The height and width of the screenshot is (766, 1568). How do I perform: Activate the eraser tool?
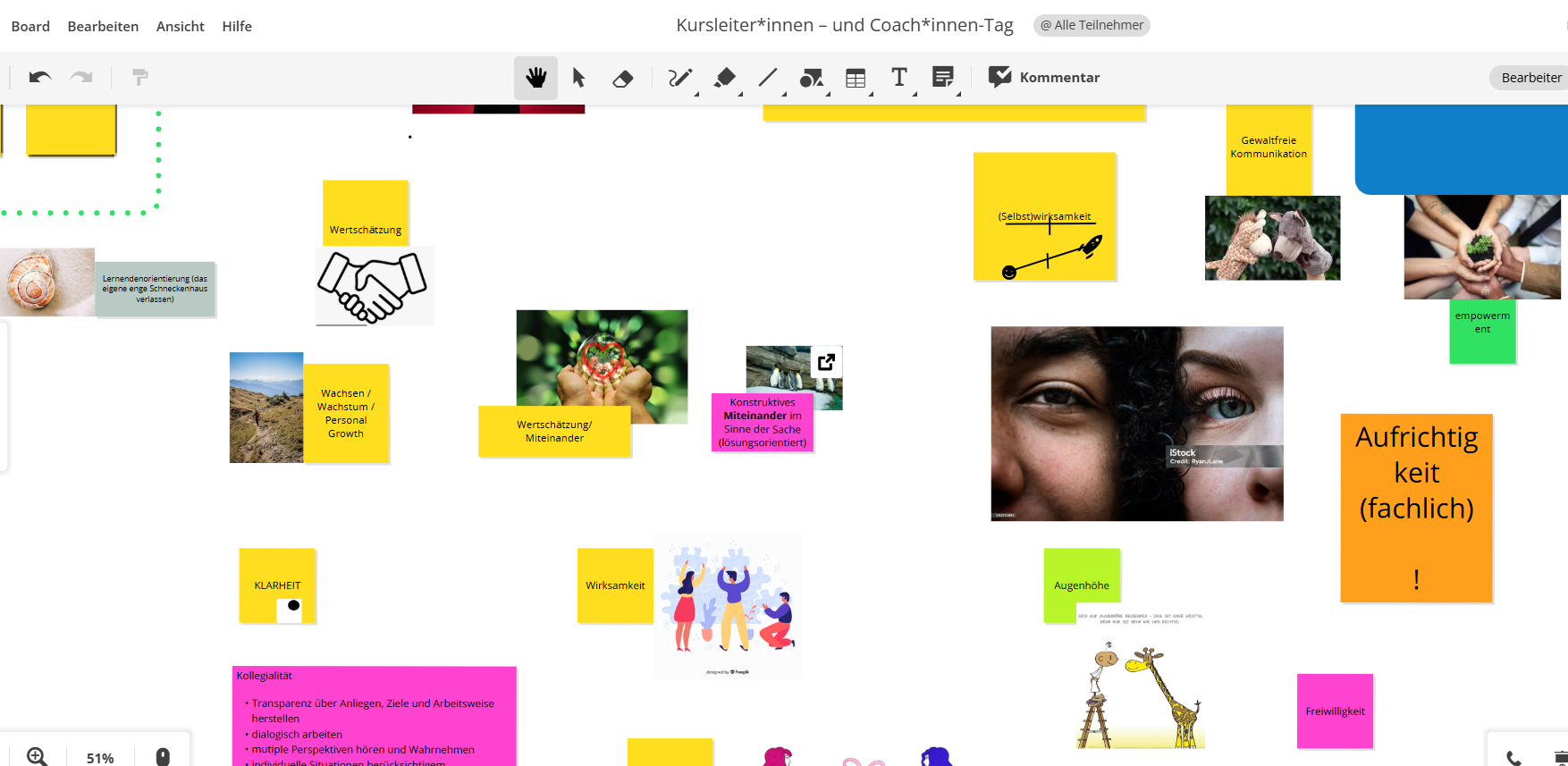point(622,79)
